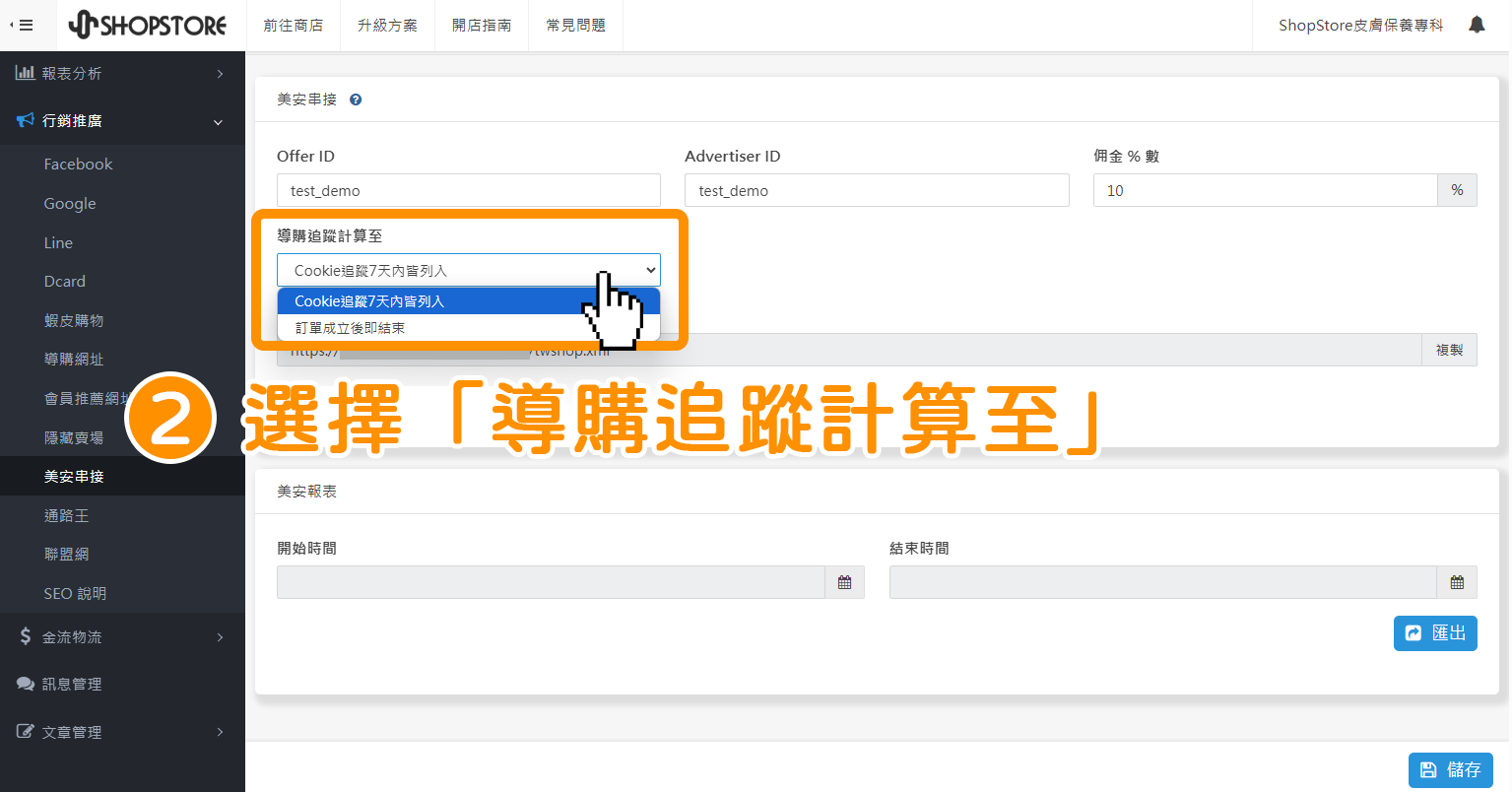Click the Advertiser ID input field
This screenshot has width=1512, height=792.
[x=877, y=190]
